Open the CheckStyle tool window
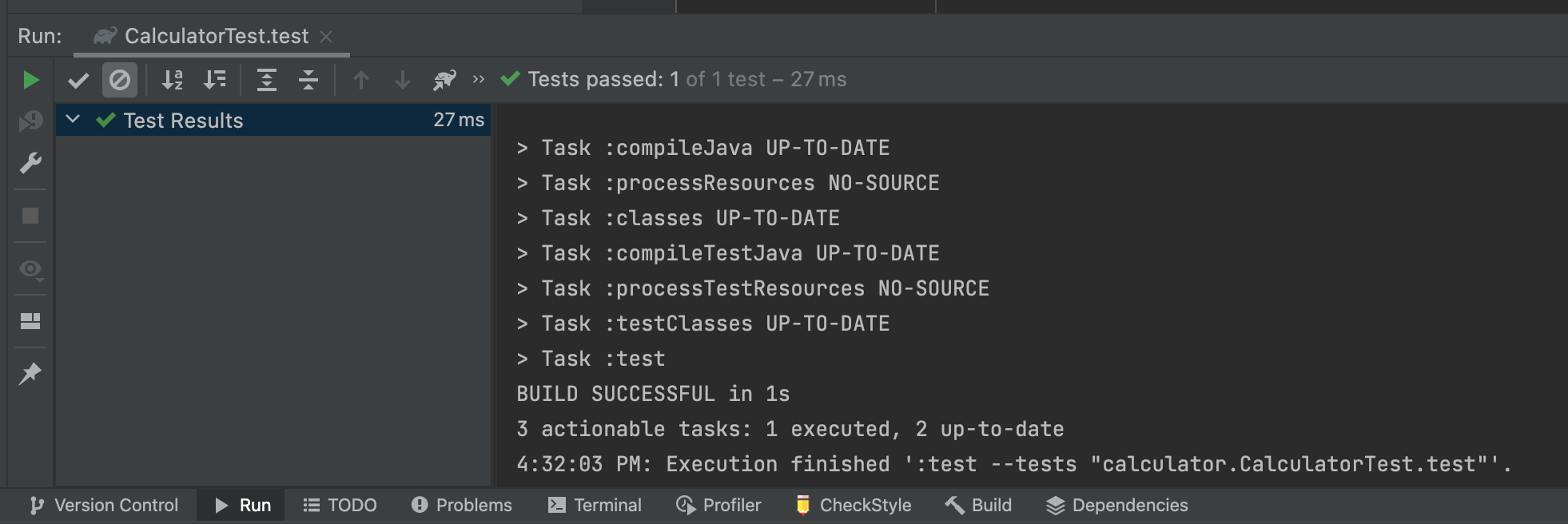This screenshot has width=1568, height=524. (854, 505)
